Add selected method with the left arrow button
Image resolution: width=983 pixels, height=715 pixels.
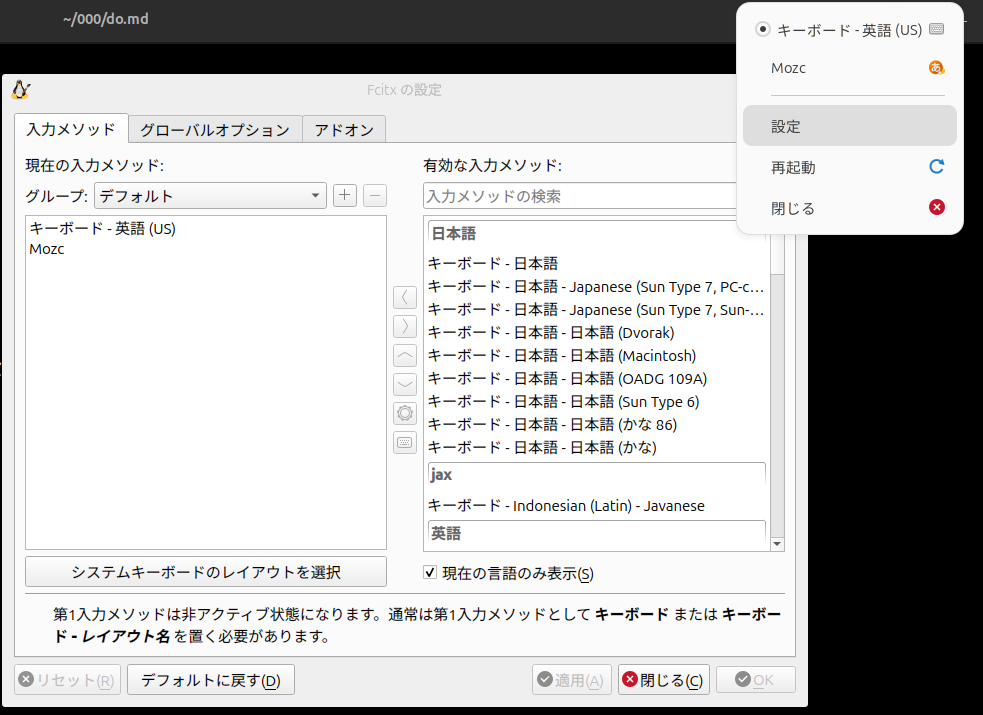point(405,297)
